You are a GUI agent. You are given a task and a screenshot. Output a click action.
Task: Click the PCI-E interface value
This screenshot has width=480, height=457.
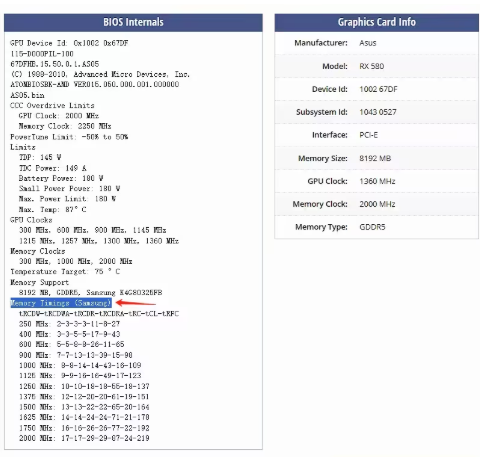tap(369, 135)
